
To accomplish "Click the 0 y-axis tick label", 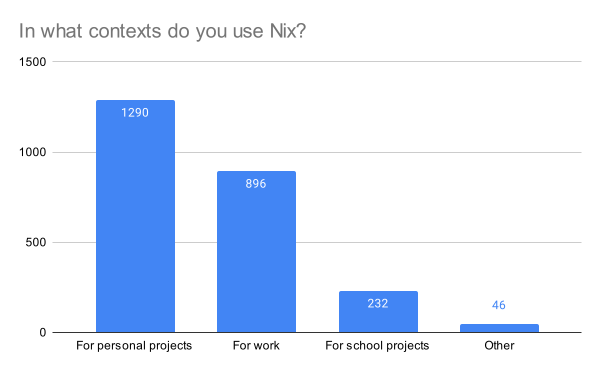I will pyautogui.click(x=42, y=333).
